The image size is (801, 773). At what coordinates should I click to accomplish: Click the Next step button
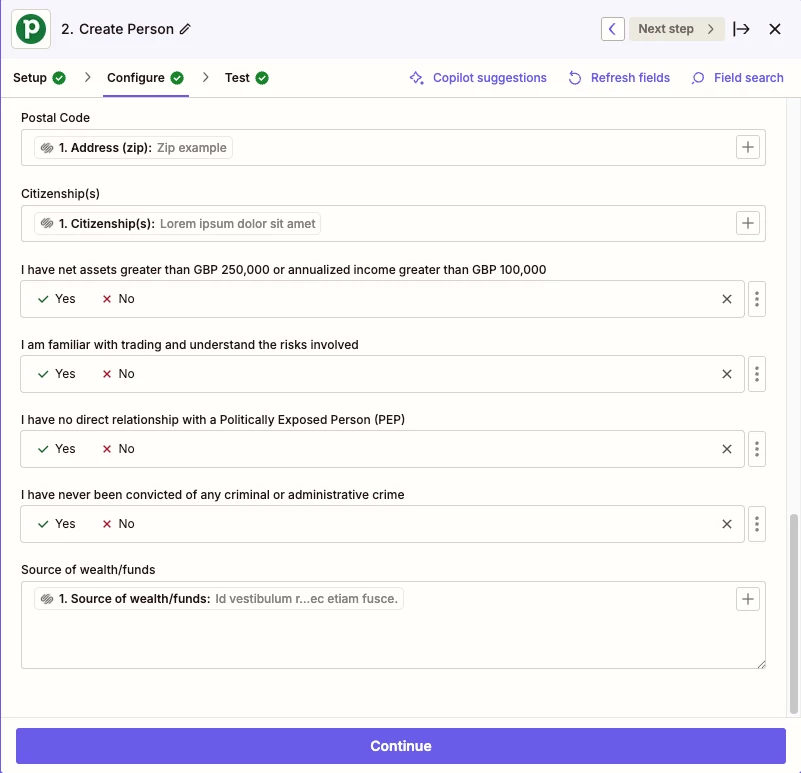(x=676, y=29)
